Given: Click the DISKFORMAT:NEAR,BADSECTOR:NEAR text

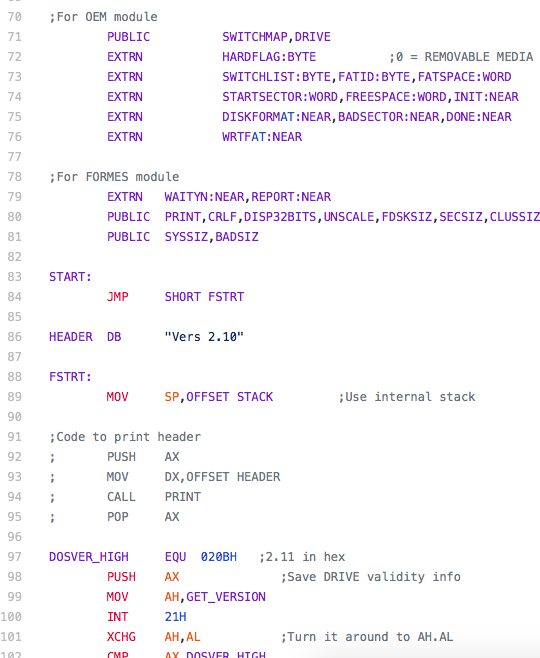Looking at the screenshot, I should [331, 117].
